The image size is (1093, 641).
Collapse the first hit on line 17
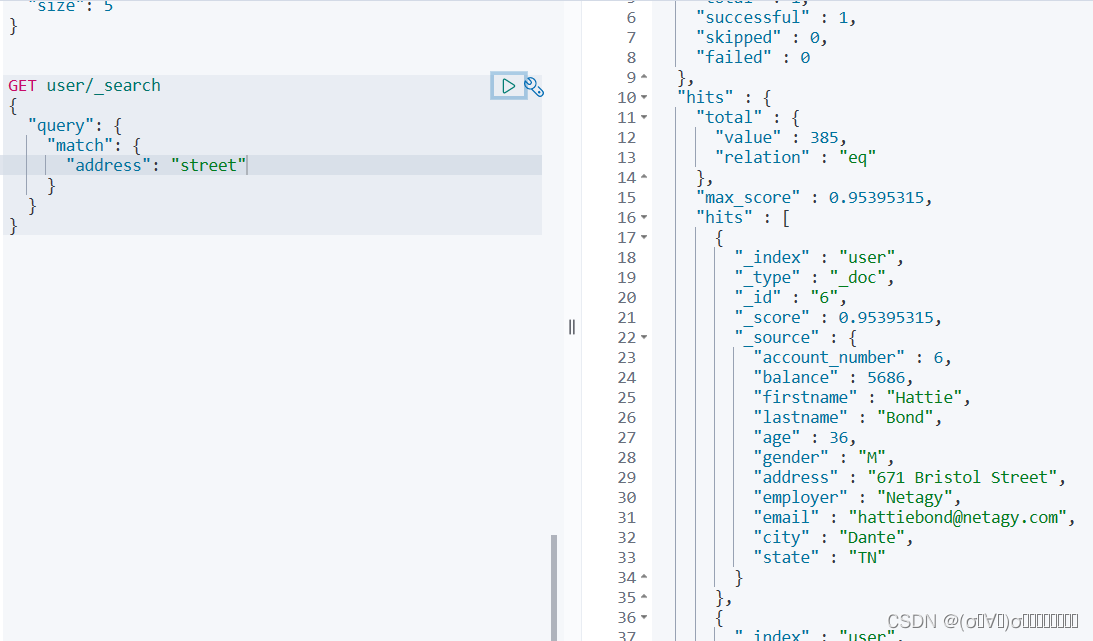(644, 238)
